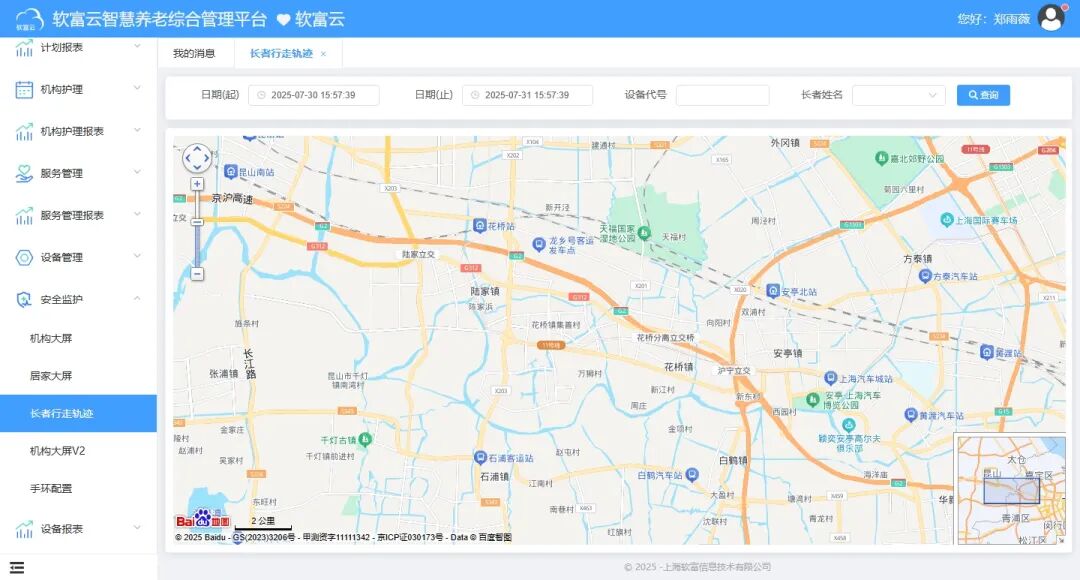
Task: Switch to the 我的消息 tab
Action: [x=195, y=54]
